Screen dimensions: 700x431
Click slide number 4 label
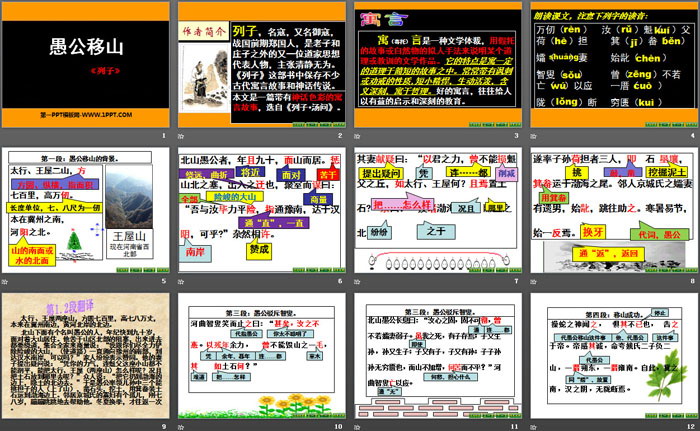(692, 135)
